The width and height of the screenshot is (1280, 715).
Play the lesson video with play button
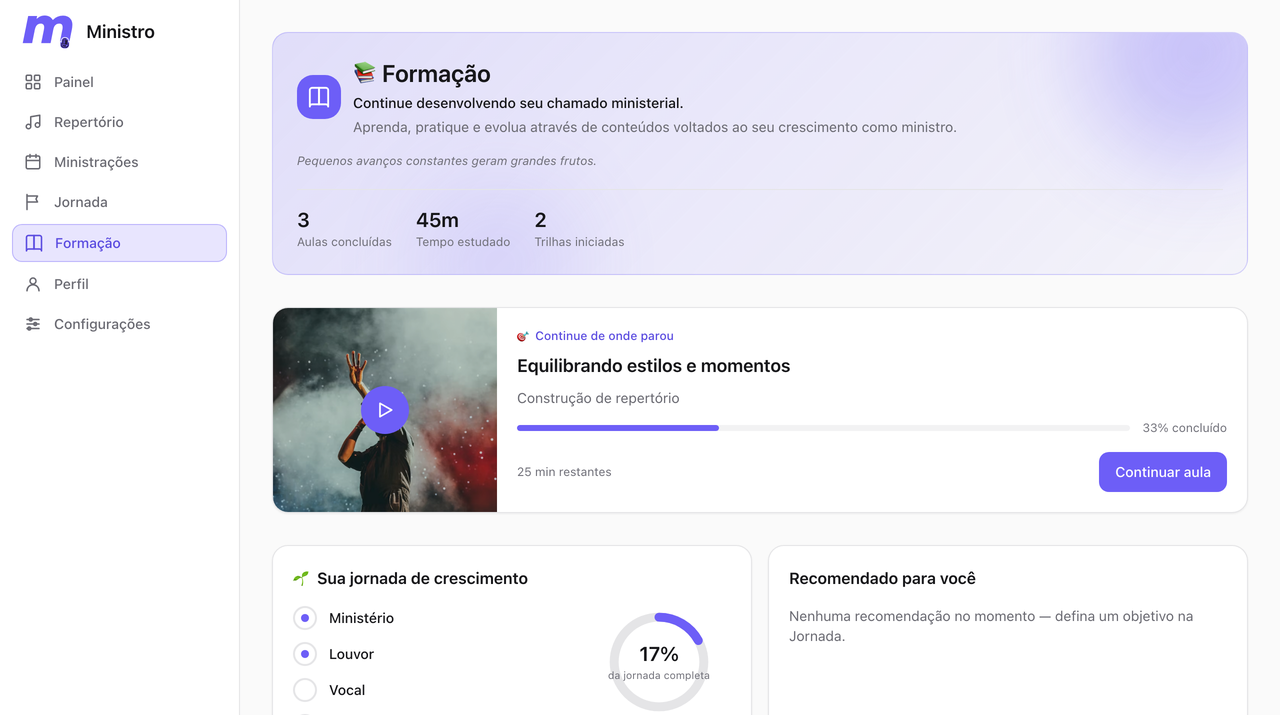tap(385, 410)
